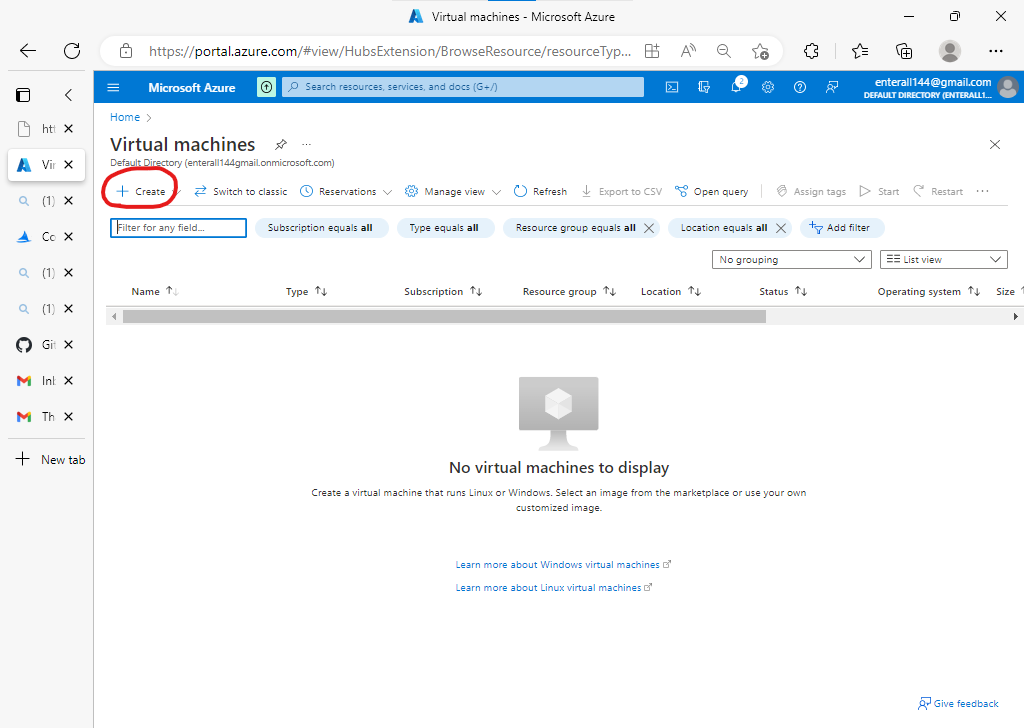
Task: Click the Create button
Action: pyautogui.click(x=140, y=191)
